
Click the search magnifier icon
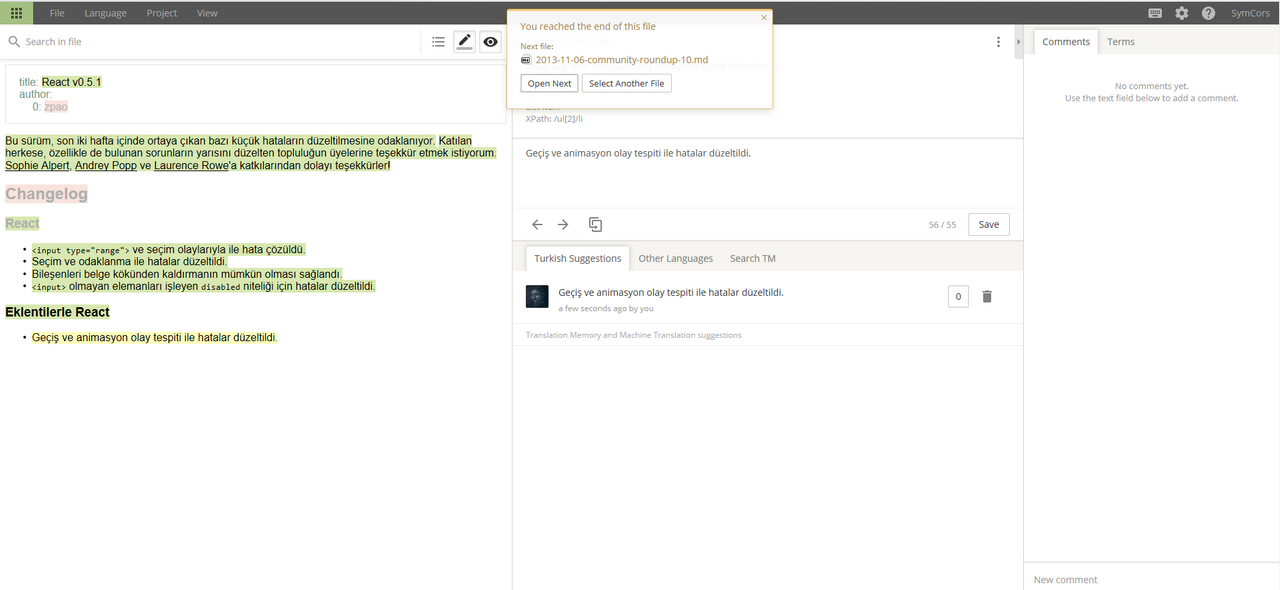(14, 42)
